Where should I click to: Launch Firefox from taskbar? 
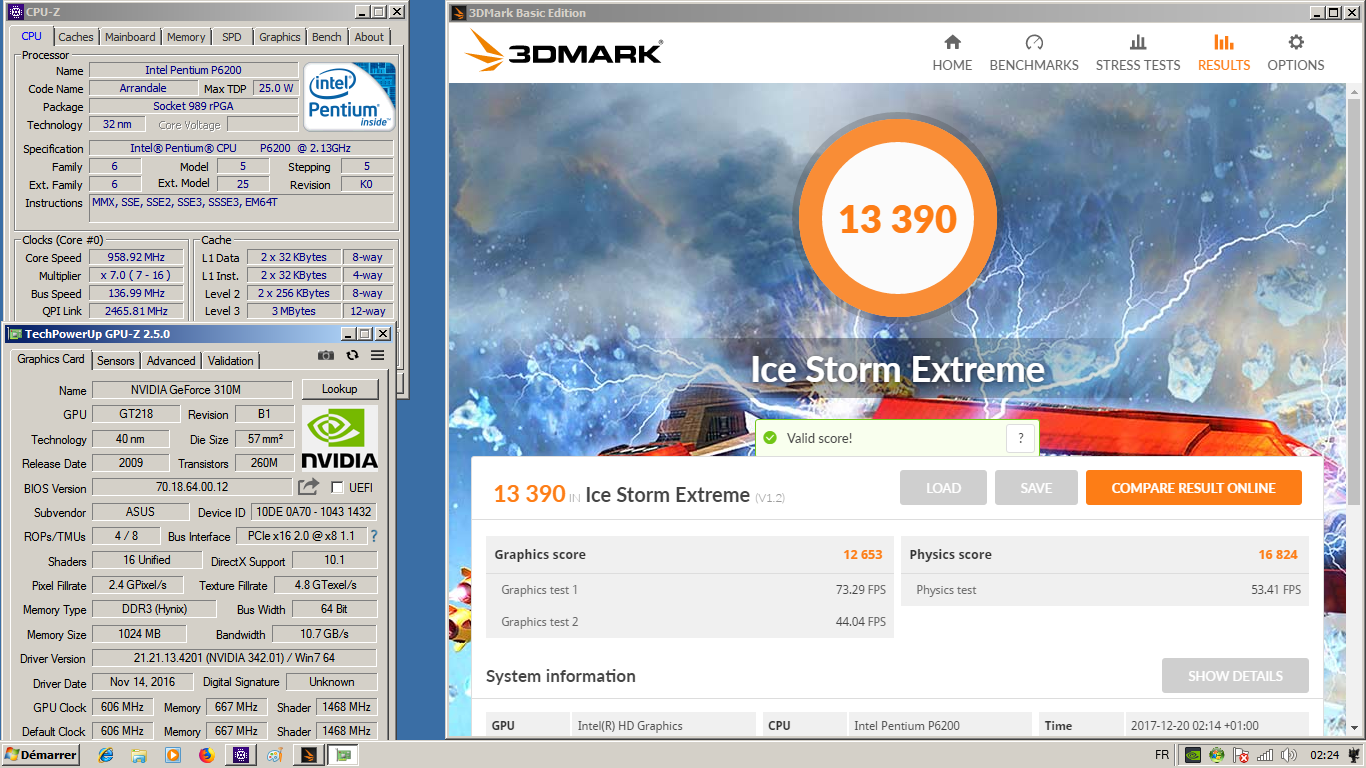206,755
